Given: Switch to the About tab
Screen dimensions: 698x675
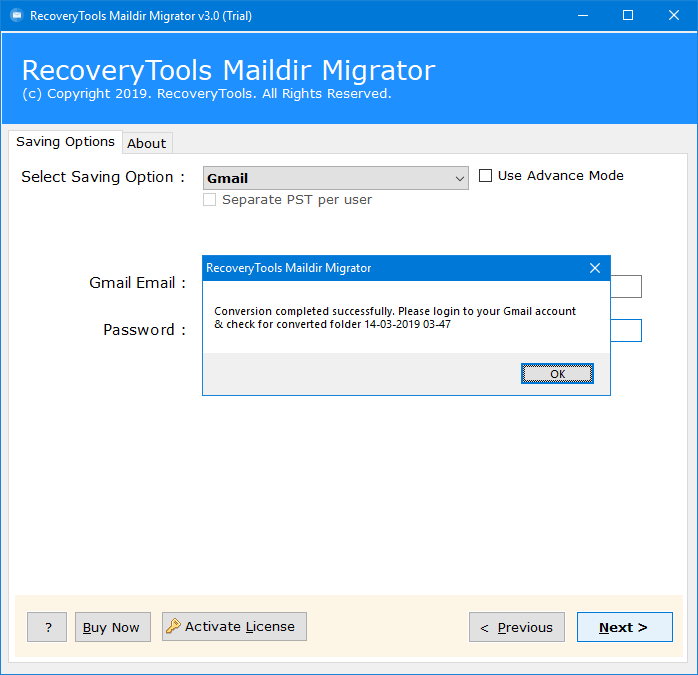Looking at the screenshot, I should point(147,143).
